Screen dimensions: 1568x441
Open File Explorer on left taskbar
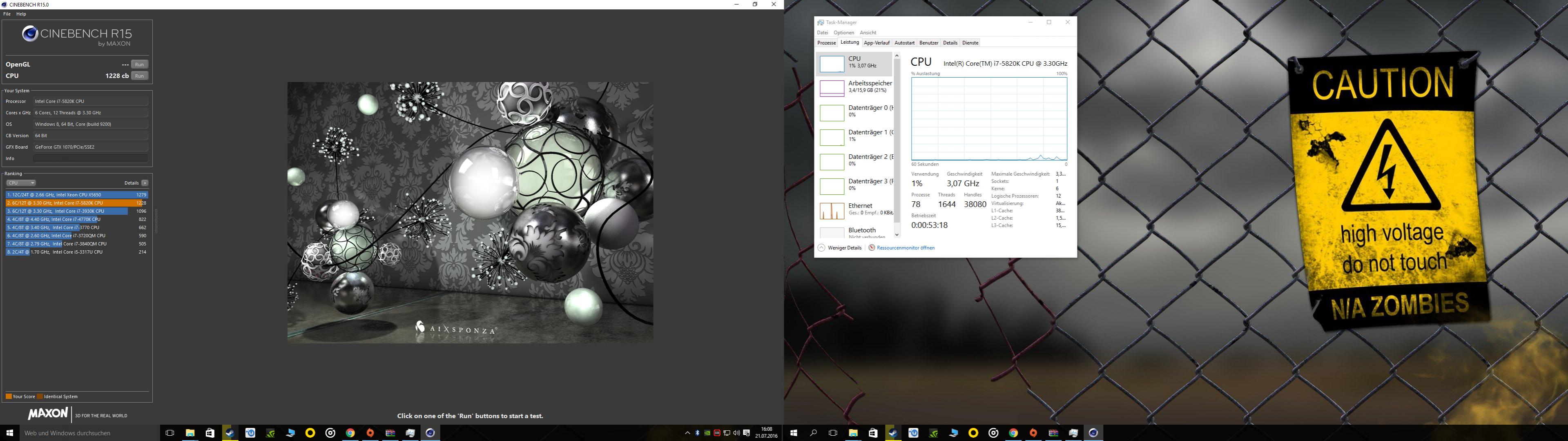pos(190,433)
